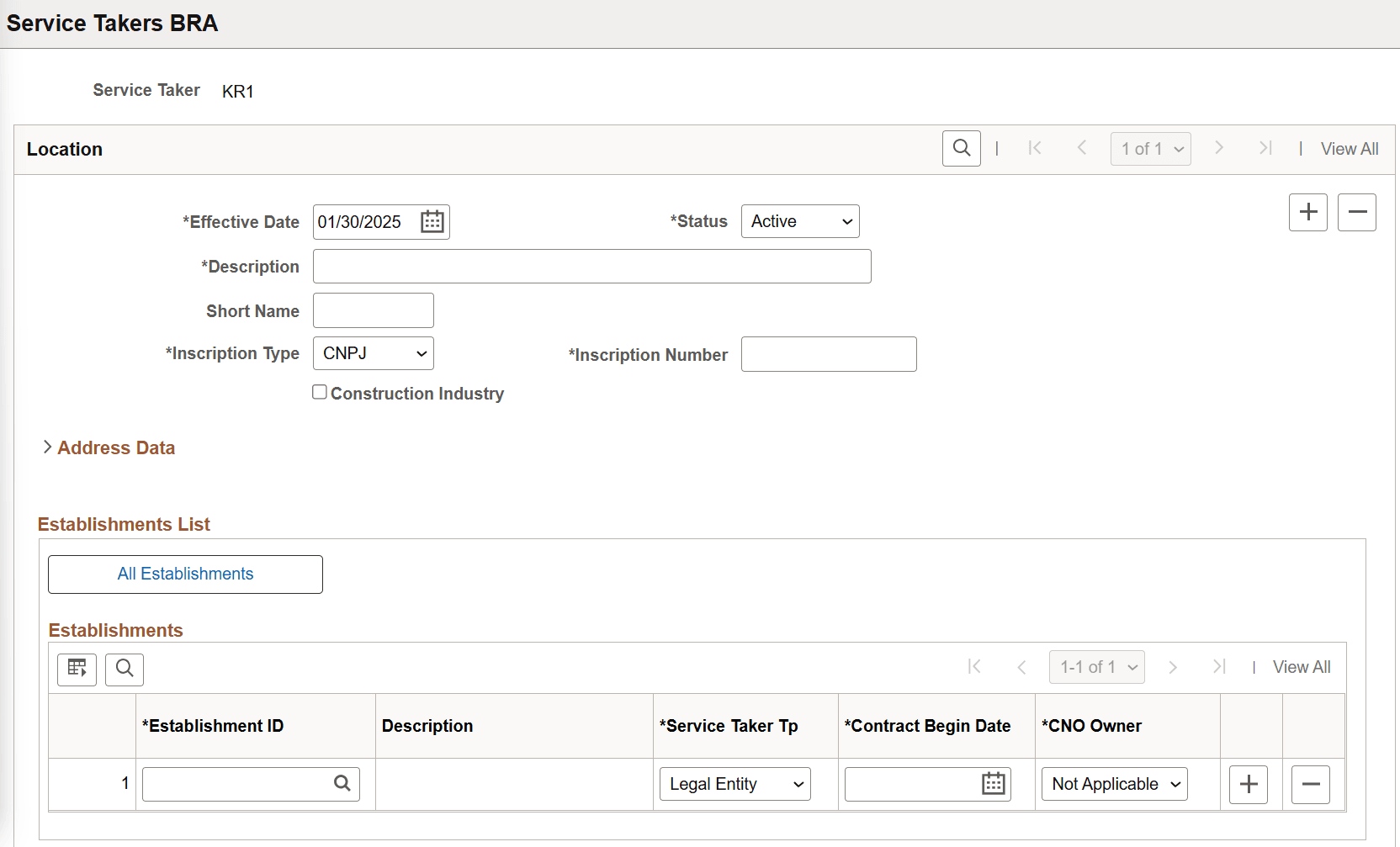
Task: Toggle Construction Industry checkbox
Action: [320, 392]
